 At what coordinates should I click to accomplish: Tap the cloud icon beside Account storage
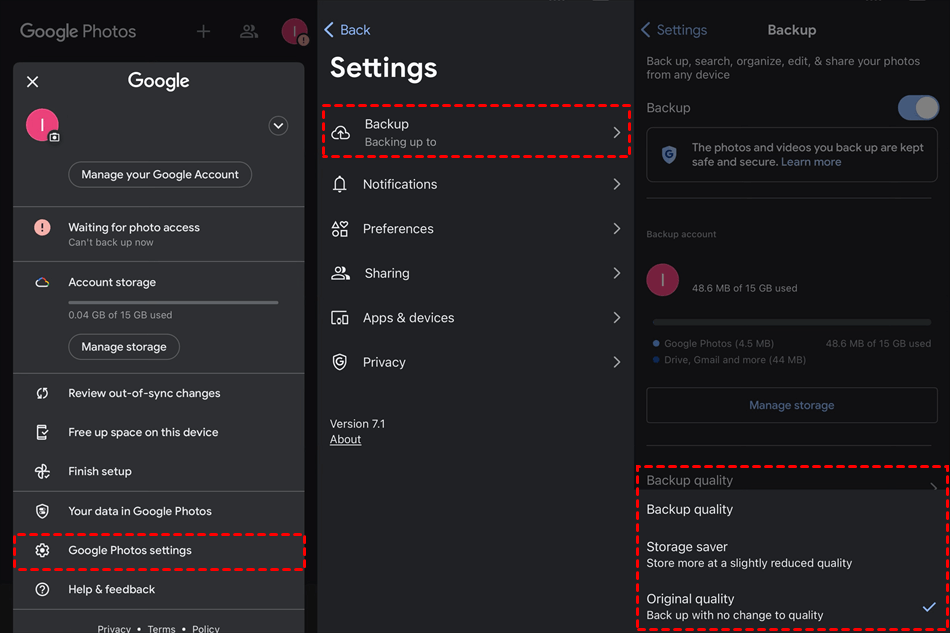click(42, 282)
